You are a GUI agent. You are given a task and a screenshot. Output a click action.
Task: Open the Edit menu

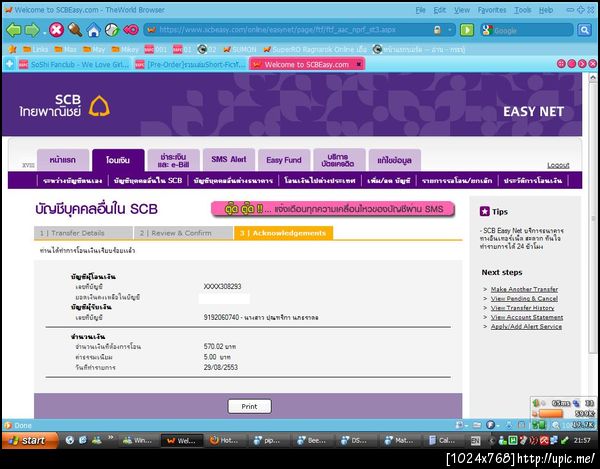click(440, 10)
